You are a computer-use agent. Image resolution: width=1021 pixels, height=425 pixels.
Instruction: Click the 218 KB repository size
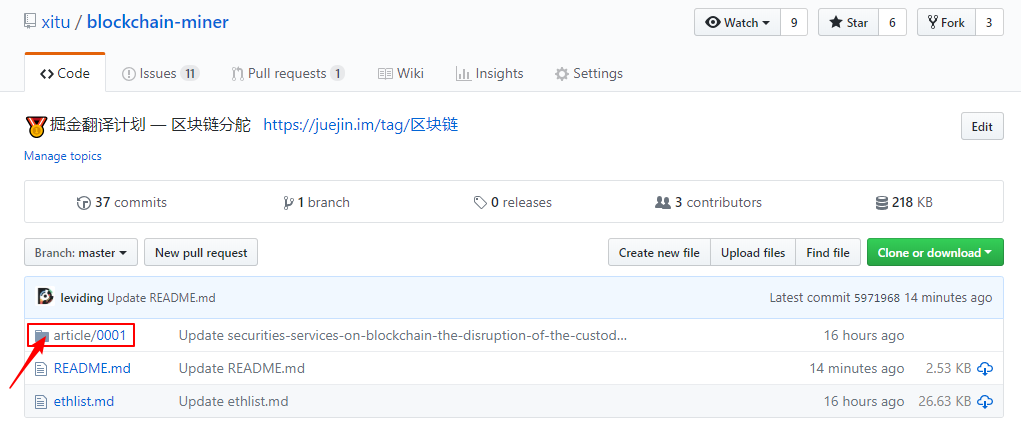click(x=904, y=202)
